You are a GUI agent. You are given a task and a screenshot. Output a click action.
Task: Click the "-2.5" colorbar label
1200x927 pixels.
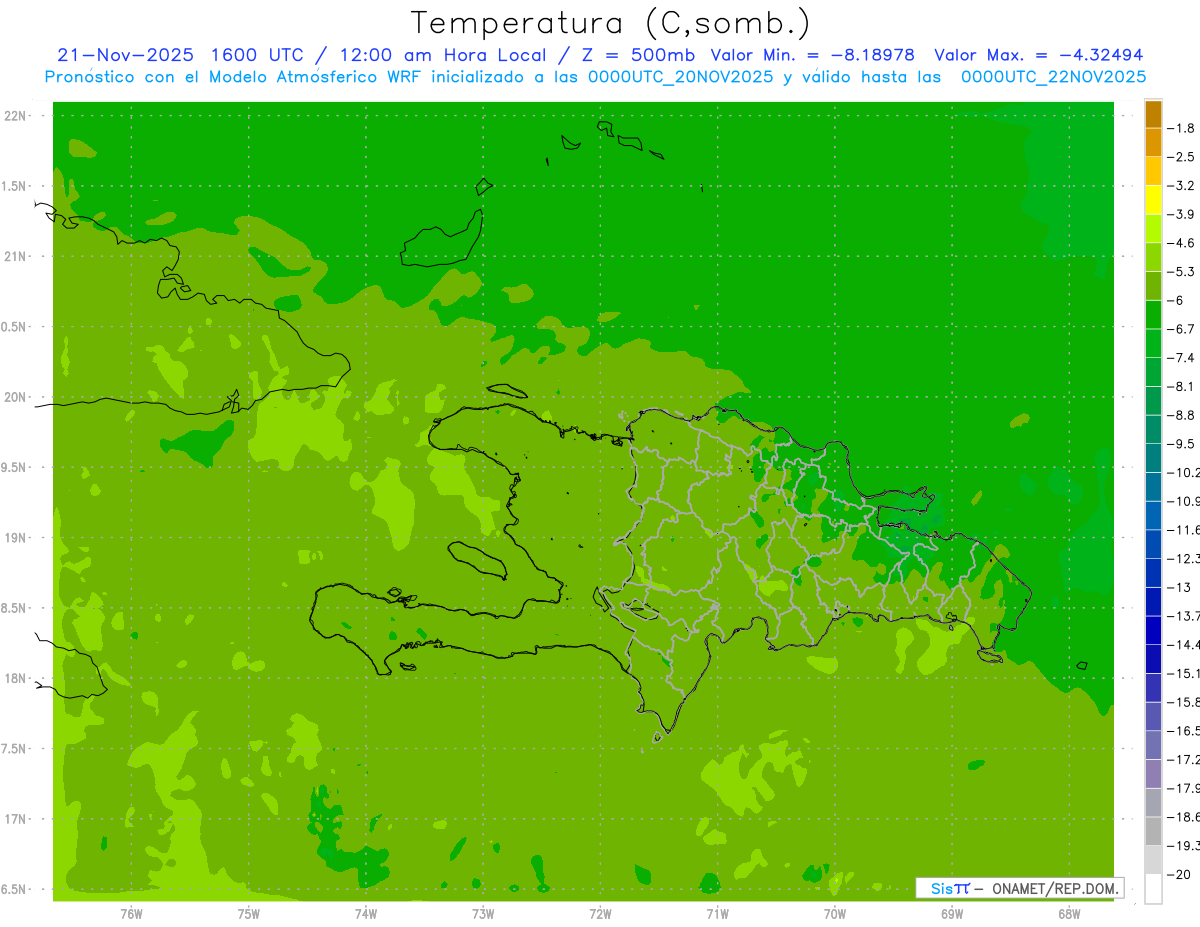click(x=1182, y=157)
